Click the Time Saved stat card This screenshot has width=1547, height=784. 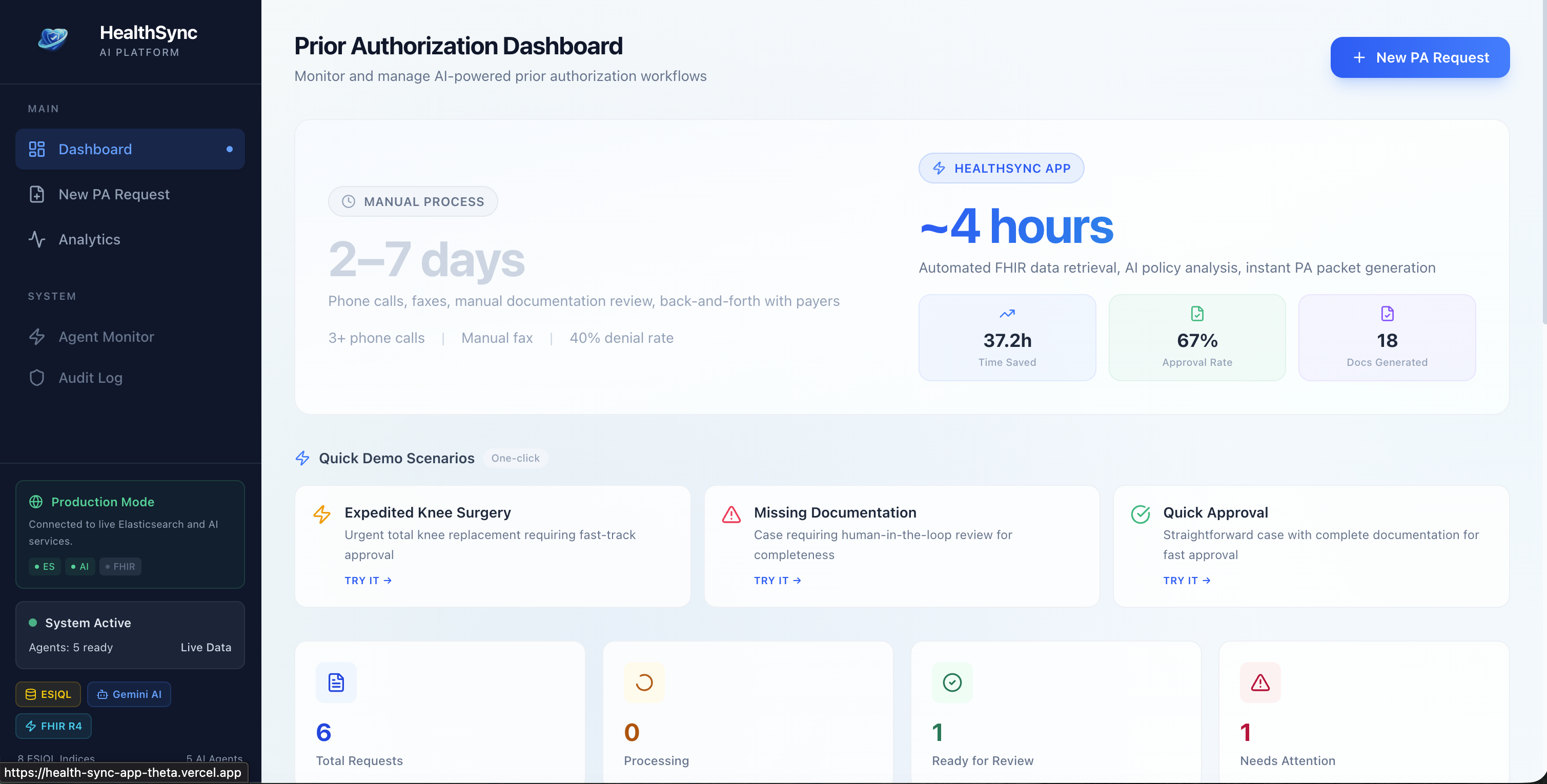[1007, 337]
